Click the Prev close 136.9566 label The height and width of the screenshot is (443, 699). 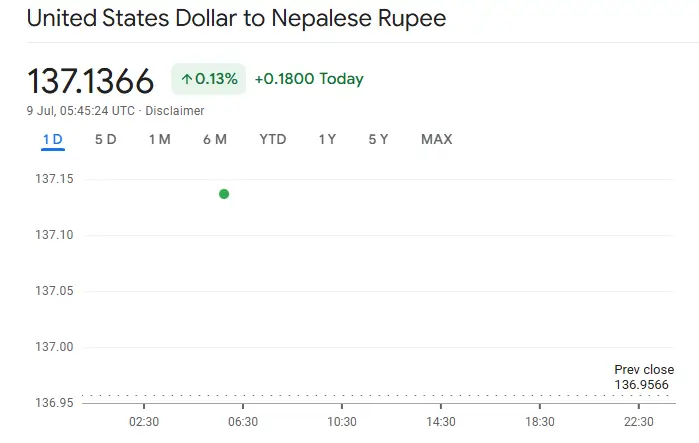(643, 377)
